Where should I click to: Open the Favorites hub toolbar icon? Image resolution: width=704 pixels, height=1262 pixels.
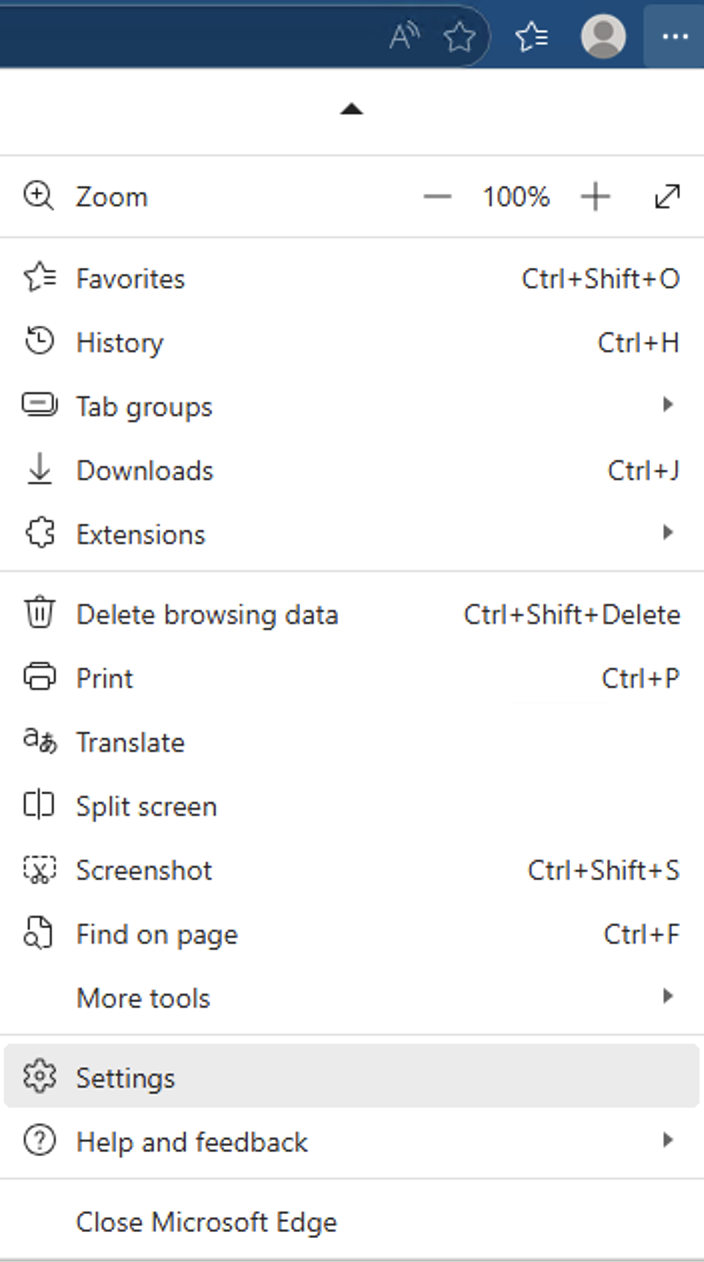coord(531,37)
